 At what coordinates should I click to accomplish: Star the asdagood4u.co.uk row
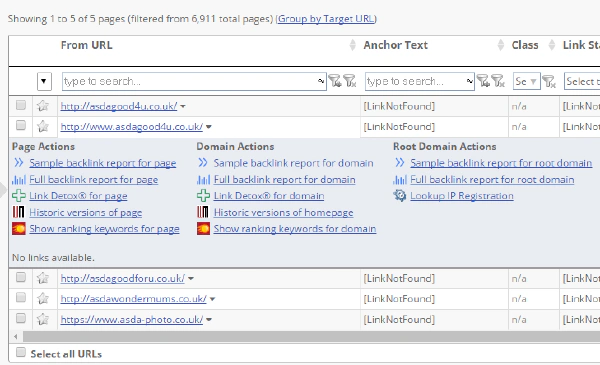[x=43, y=106]
